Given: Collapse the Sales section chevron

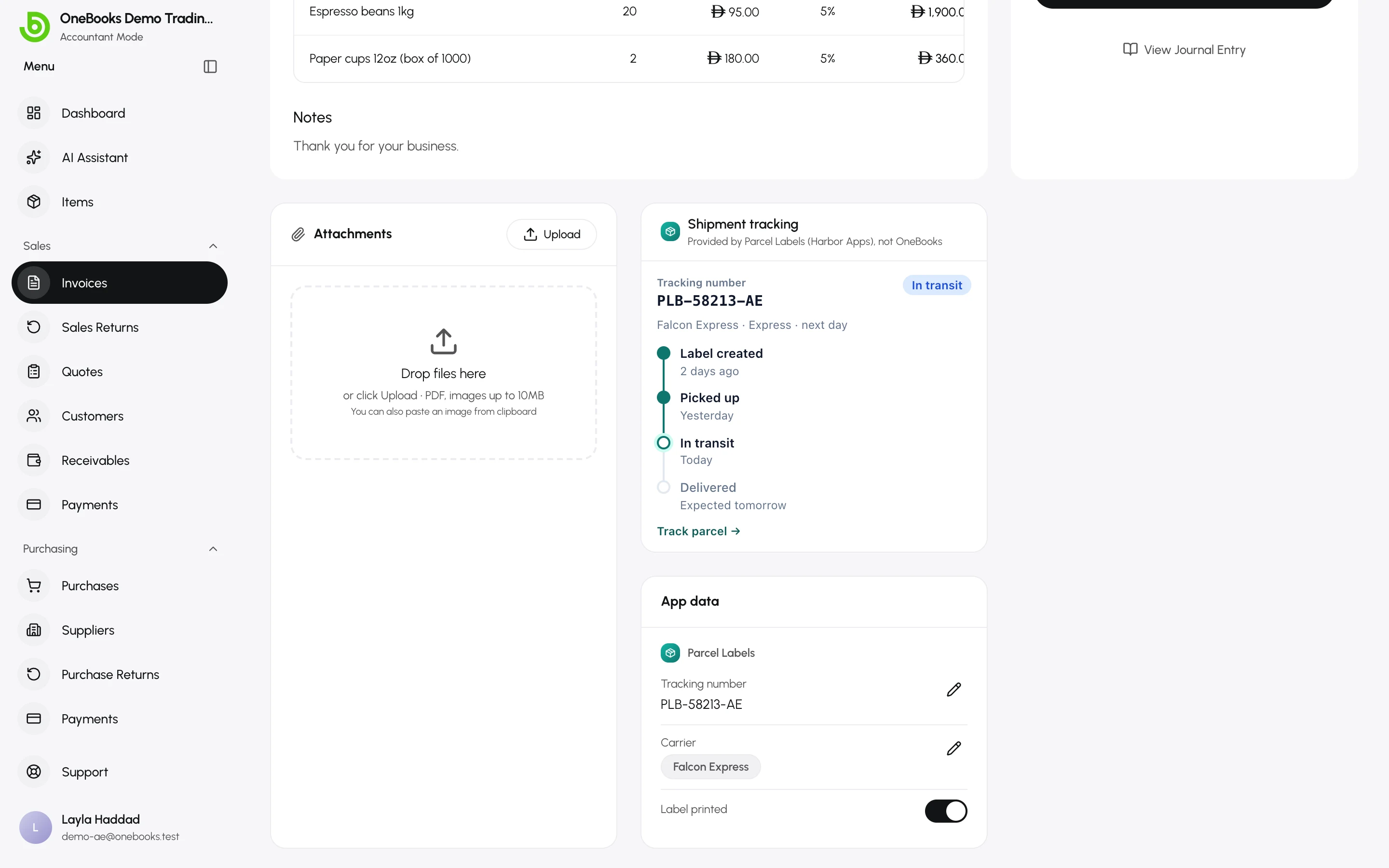Looking at the screenshot, I should pos(213,246).
